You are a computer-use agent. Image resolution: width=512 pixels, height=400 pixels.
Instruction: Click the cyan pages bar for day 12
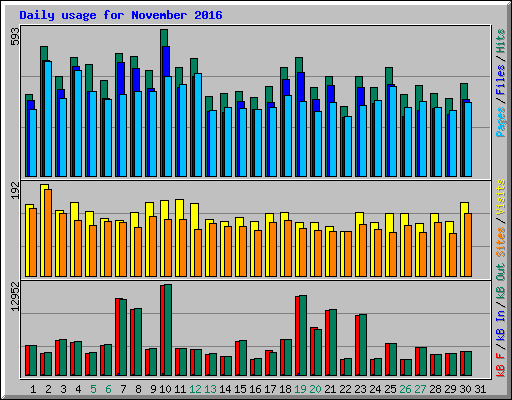[198, 125]
